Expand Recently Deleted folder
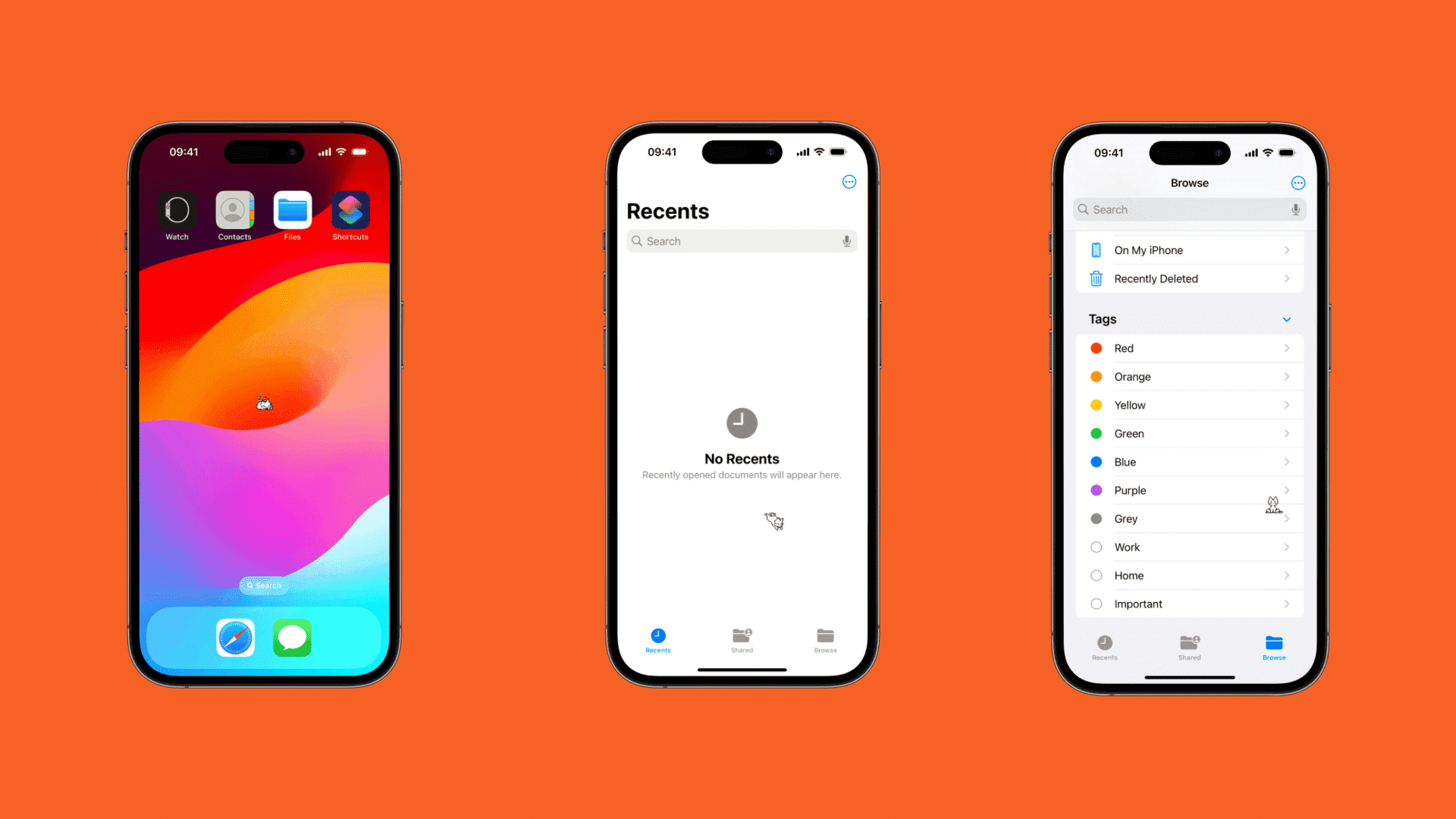Image resolution: width=1456 pixels, height=819 pixels. tap(1190, 278)
